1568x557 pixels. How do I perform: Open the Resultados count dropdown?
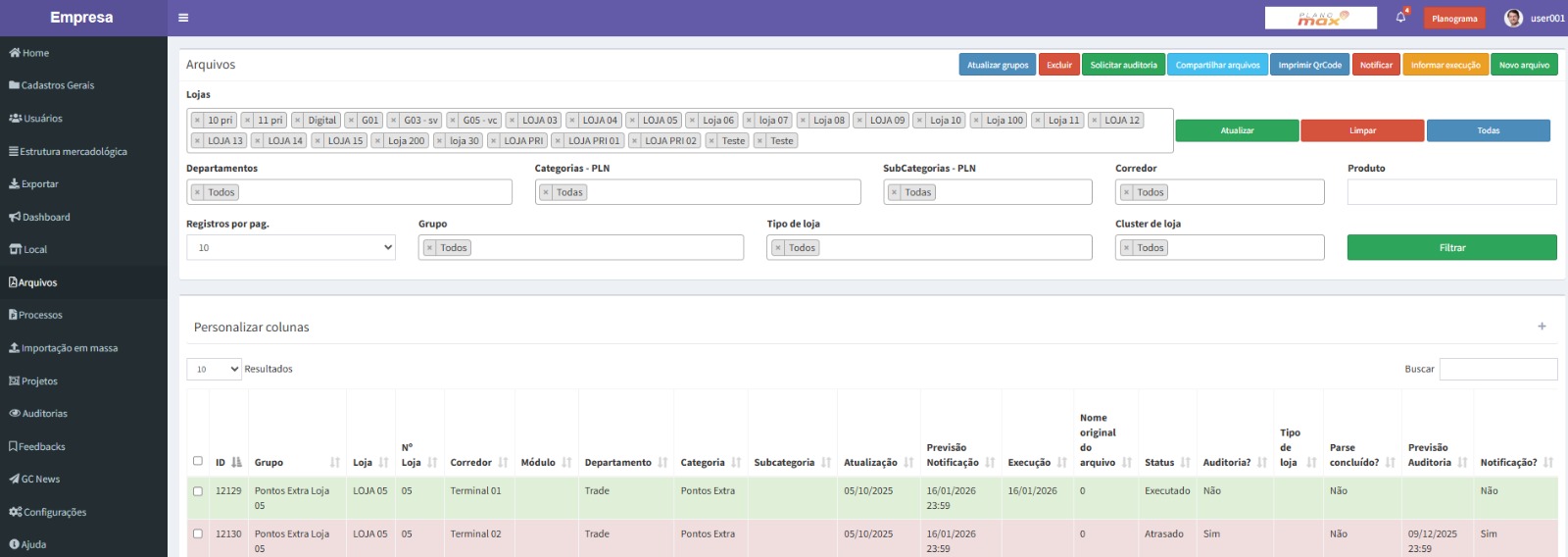(x=214, y=369)
